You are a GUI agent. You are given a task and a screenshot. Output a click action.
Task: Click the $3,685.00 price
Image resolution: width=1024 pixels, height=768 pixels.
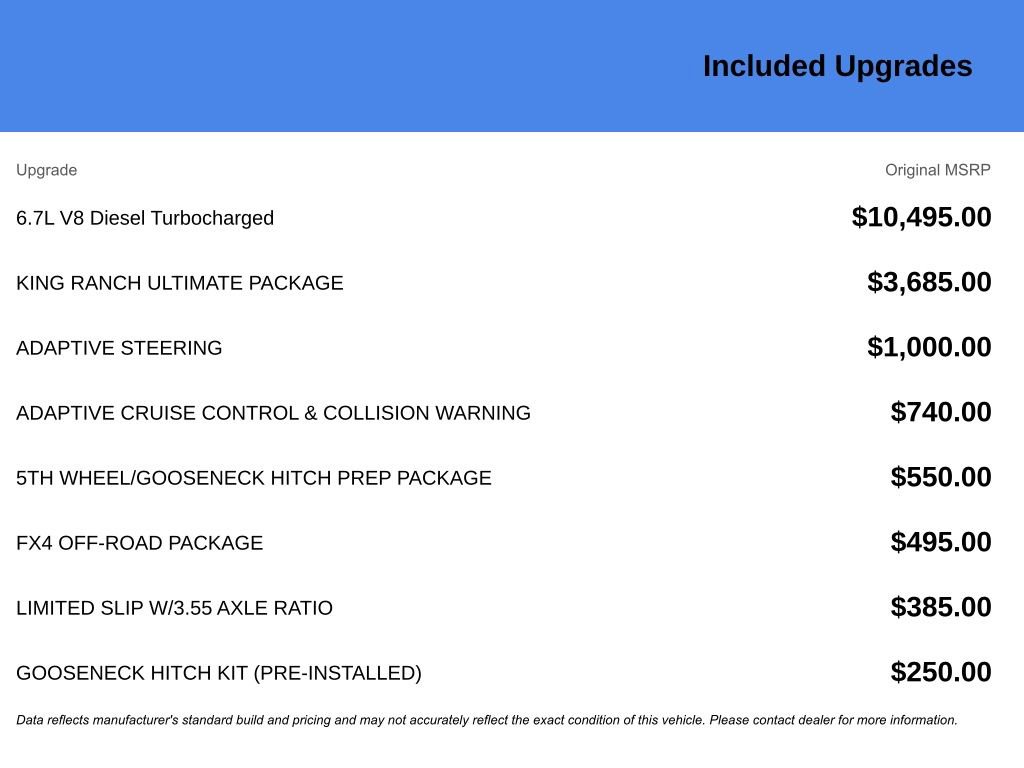[929, 282]
